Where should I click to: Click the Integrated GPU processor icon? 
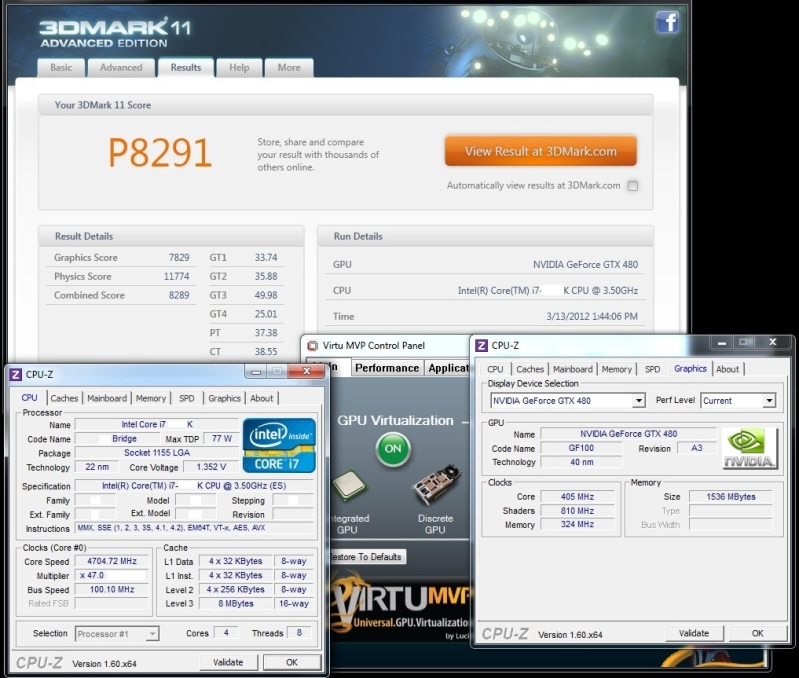pos(350,486)
